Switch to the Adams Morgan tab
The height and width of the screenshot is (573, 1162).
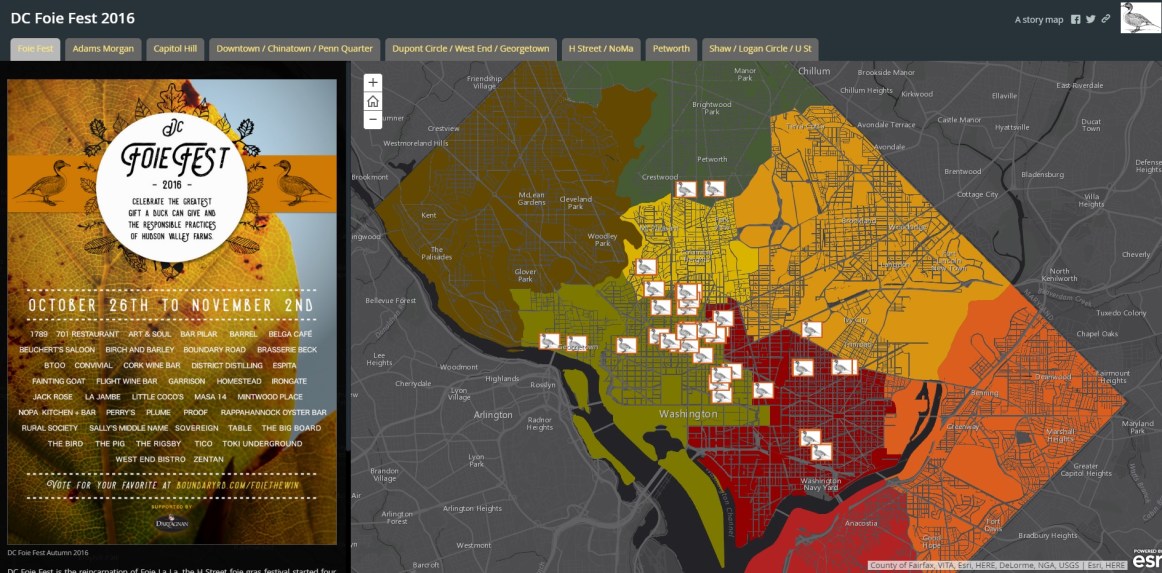[x=103, y=49]
